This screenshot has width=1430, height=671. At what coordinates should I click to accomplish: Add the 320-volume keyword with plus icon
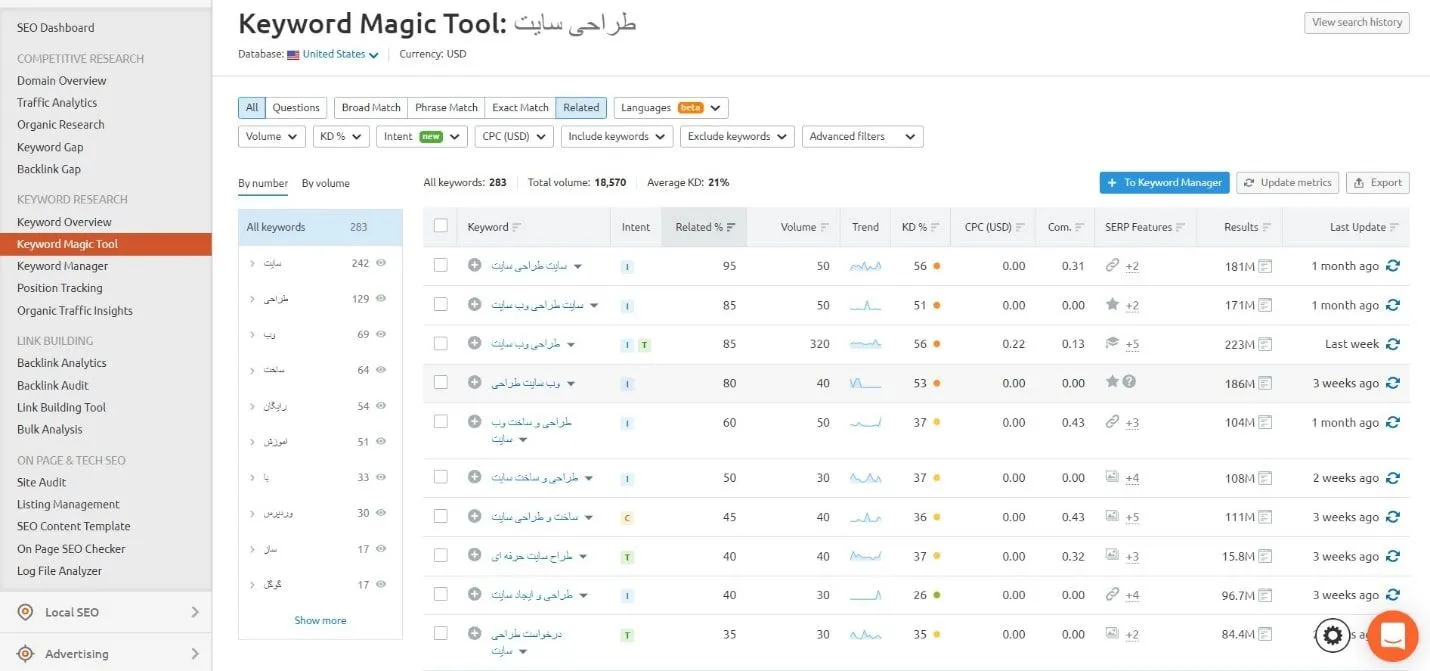tap(474, 343)
